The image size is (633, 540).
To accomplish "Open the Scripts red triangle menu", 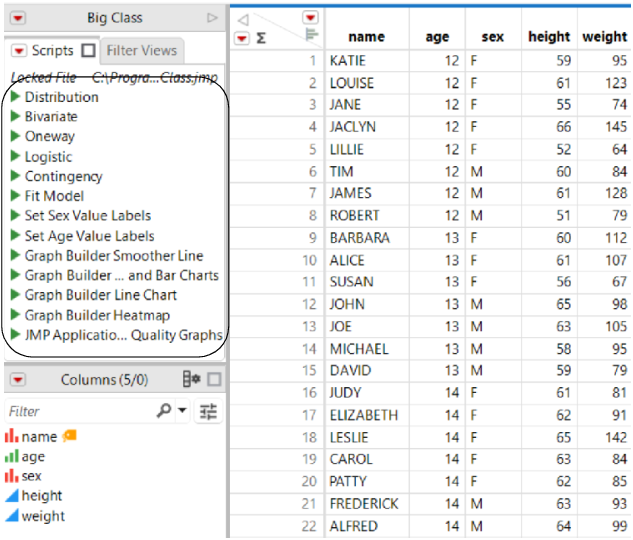I will pyautogui.click(x=19, y=51).
